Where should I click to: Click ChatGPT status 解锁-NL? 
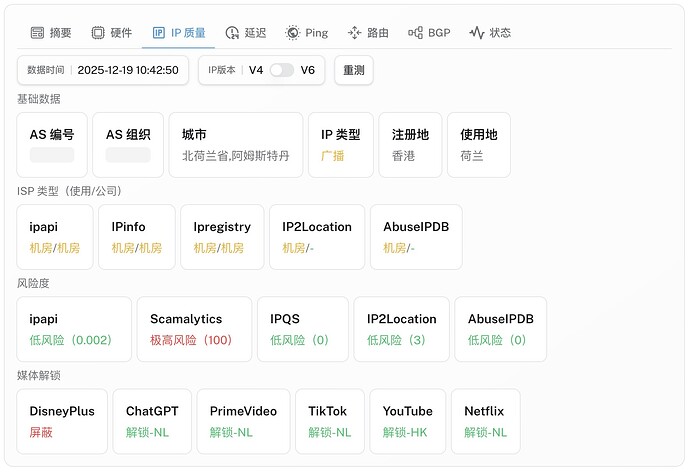click(147, 433)
